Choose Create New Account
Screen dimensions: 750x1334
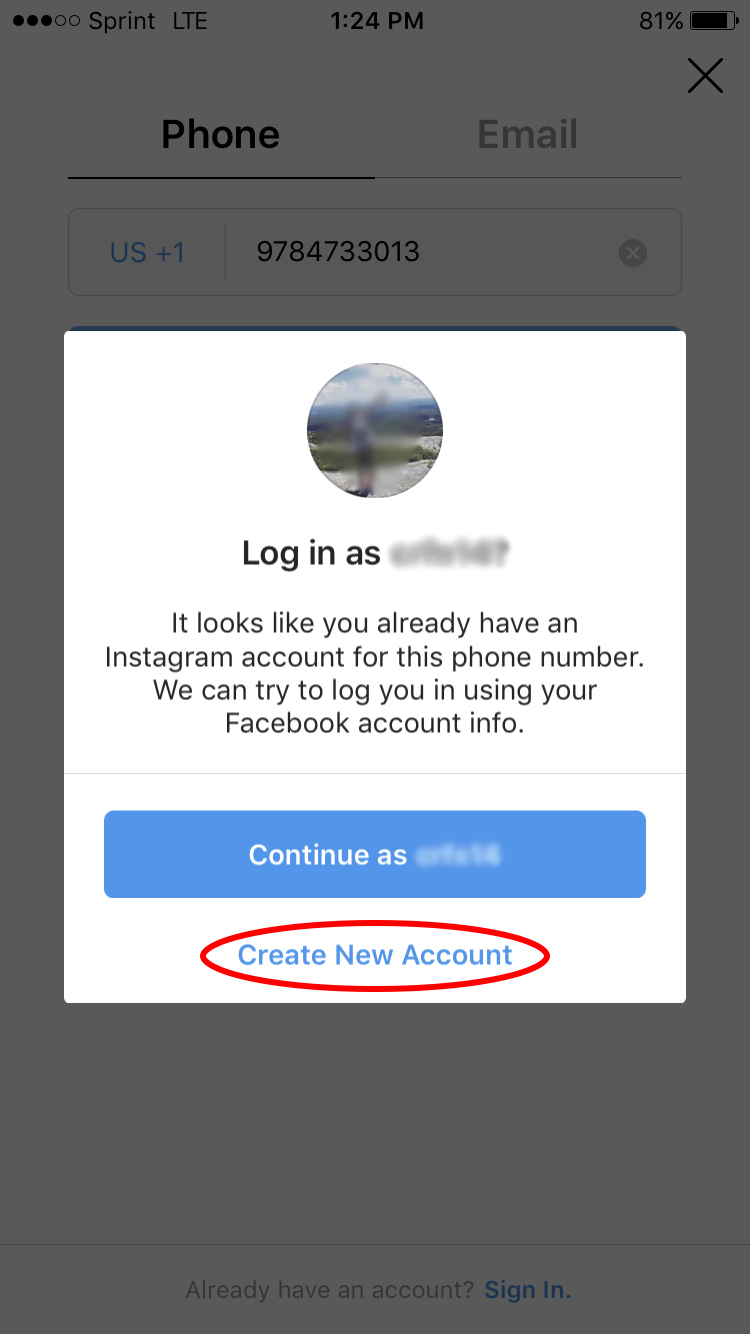[x=375, y=955]
